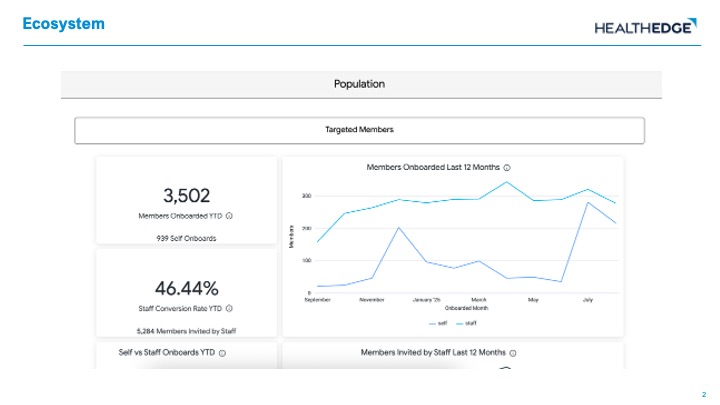
Task: Open the Targeted Members tab
Action: (359, 130)
